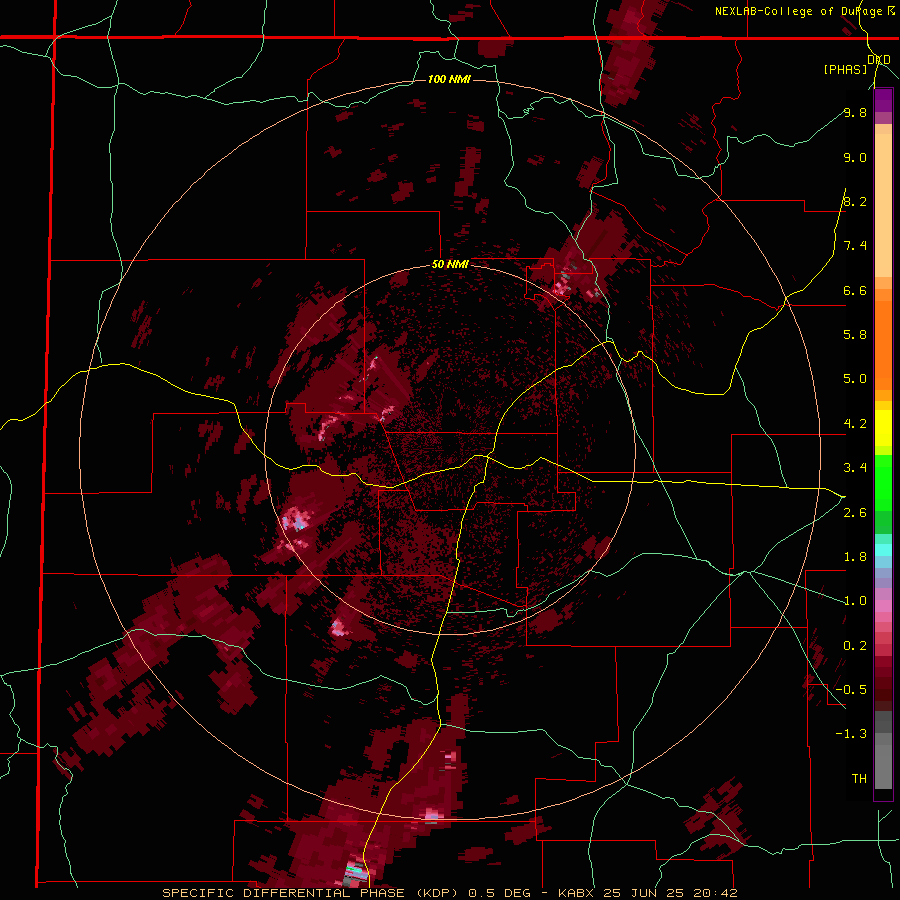The width and height of the screenshot is (900, 900).
Task: Click the 1.0 legend value
Action: pos(855,601)
